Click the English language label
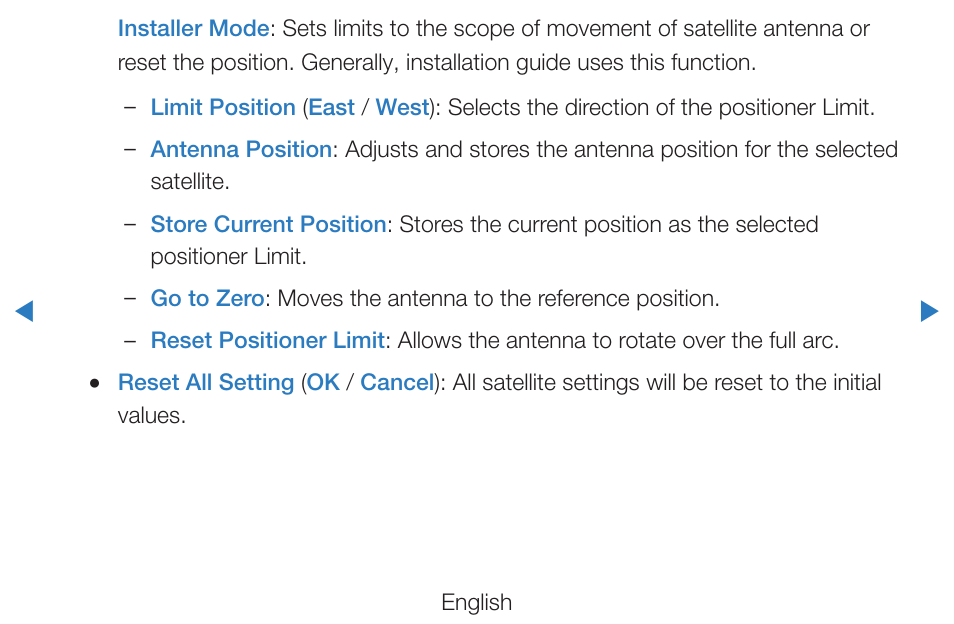Screen dimensions: 954x624 click(476, 603)
